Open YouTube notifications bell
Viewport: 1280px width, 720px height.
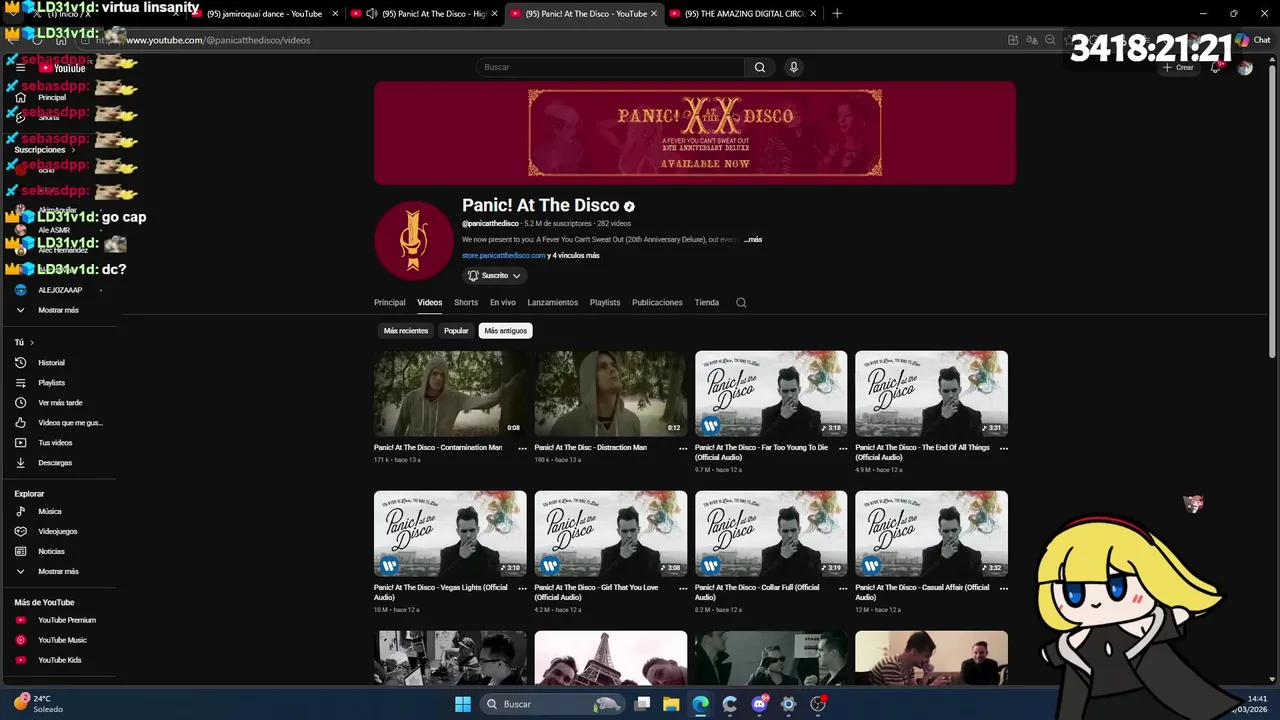[x=1216, y=67]
